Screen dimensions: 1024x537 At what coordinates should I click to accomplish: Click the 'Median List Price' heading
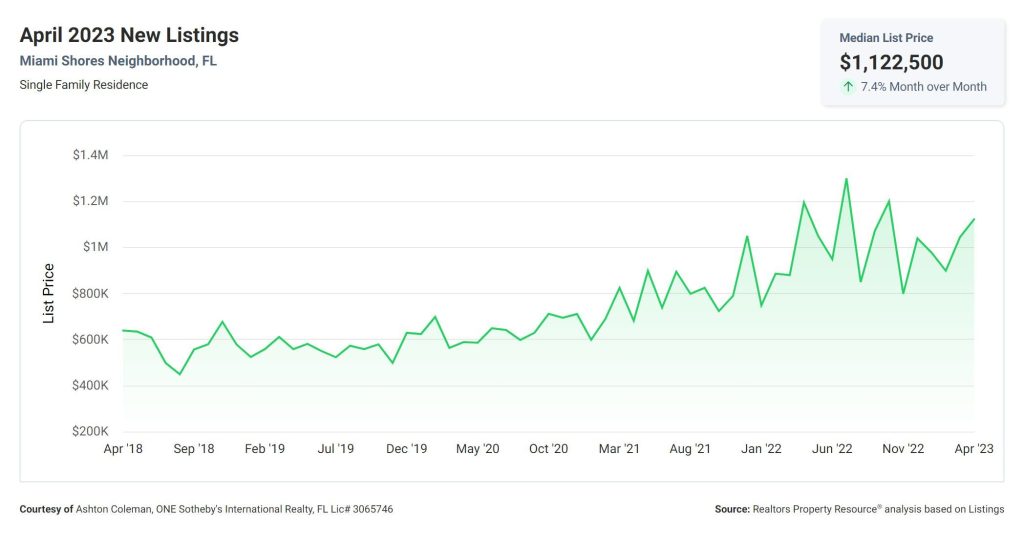click(886, 38)
